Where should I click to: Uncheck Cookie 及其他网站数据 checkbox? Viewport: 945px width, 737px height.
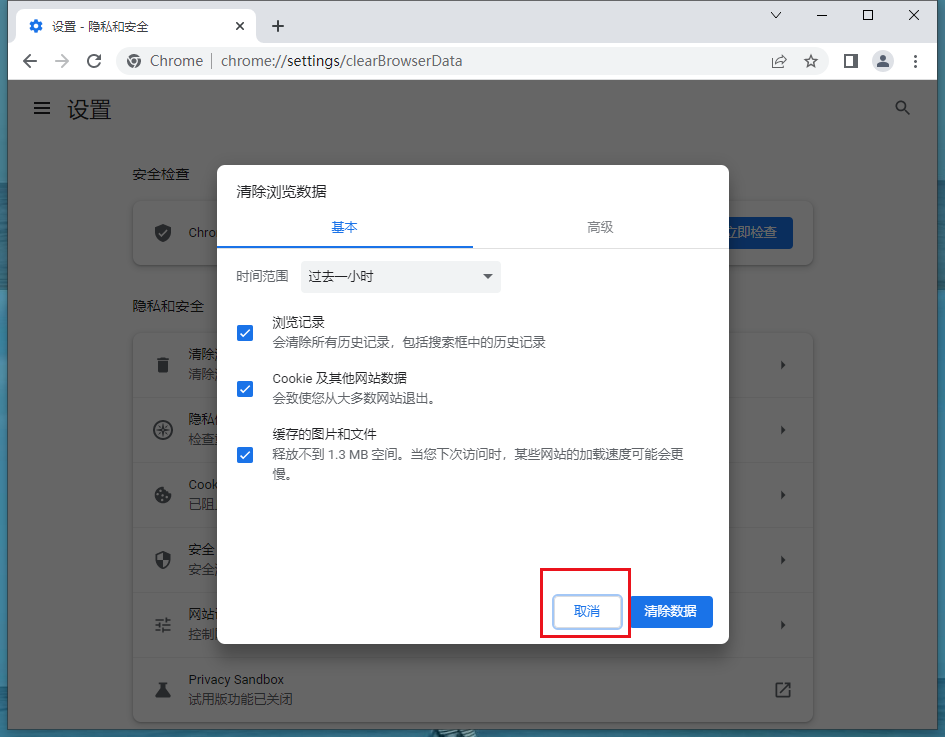(245, 389)
